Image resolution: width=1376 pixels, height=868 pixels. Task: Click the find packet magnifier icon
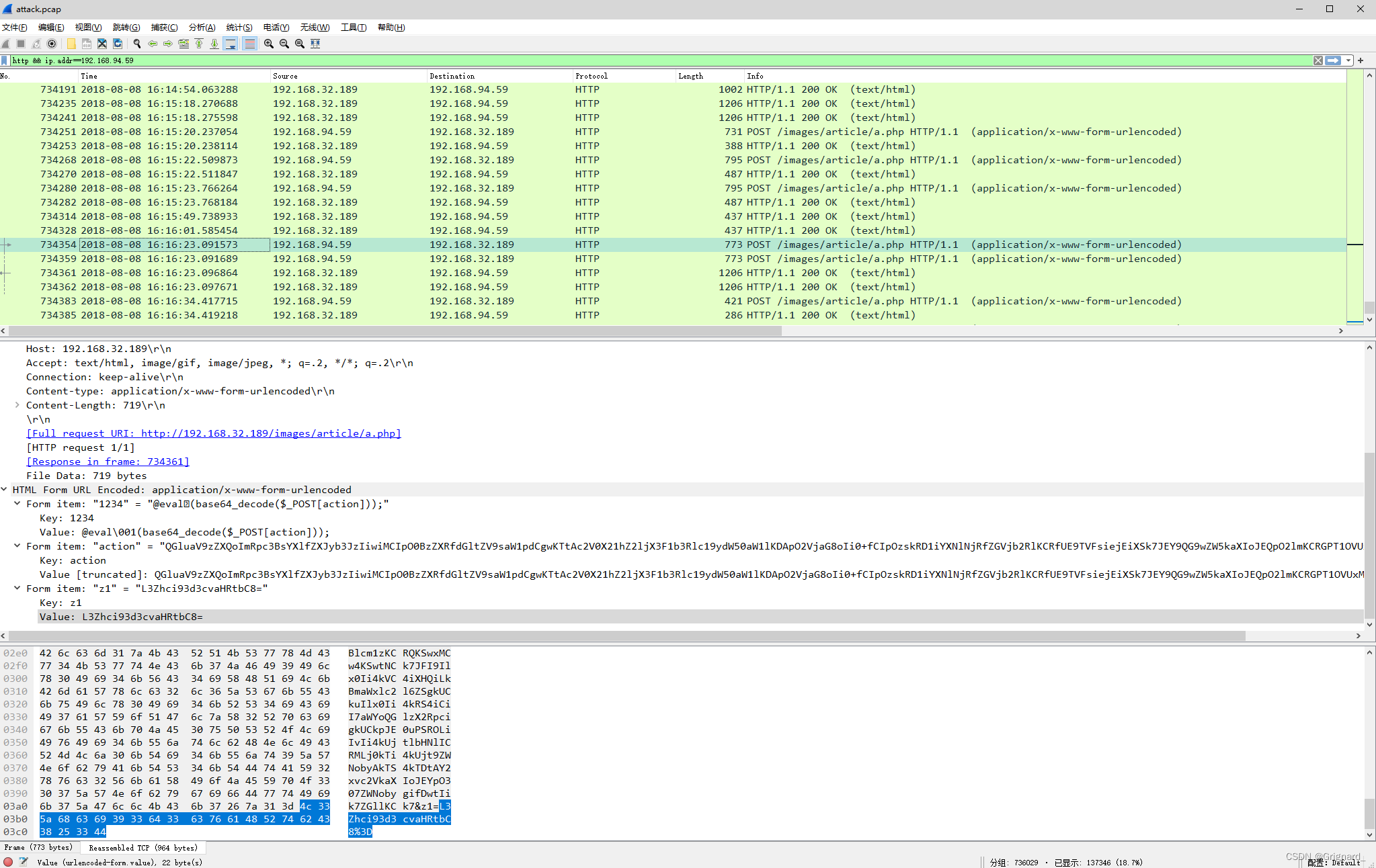(x=137, y=44)
